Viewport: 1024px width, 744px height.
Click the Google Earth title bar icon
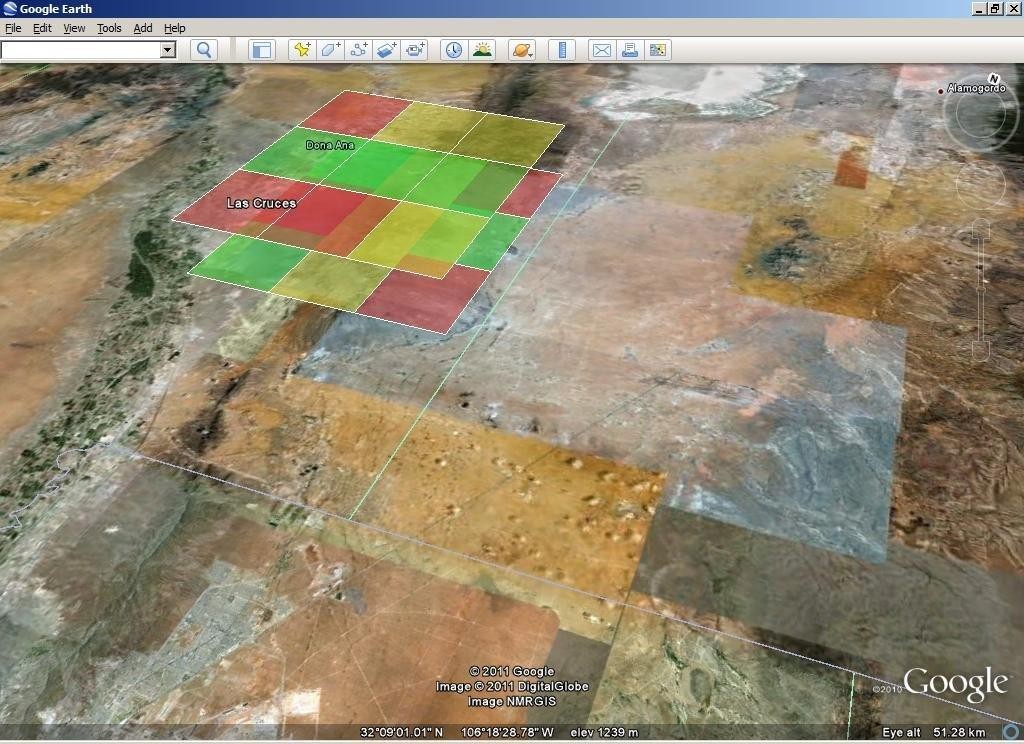pos(10,8)
